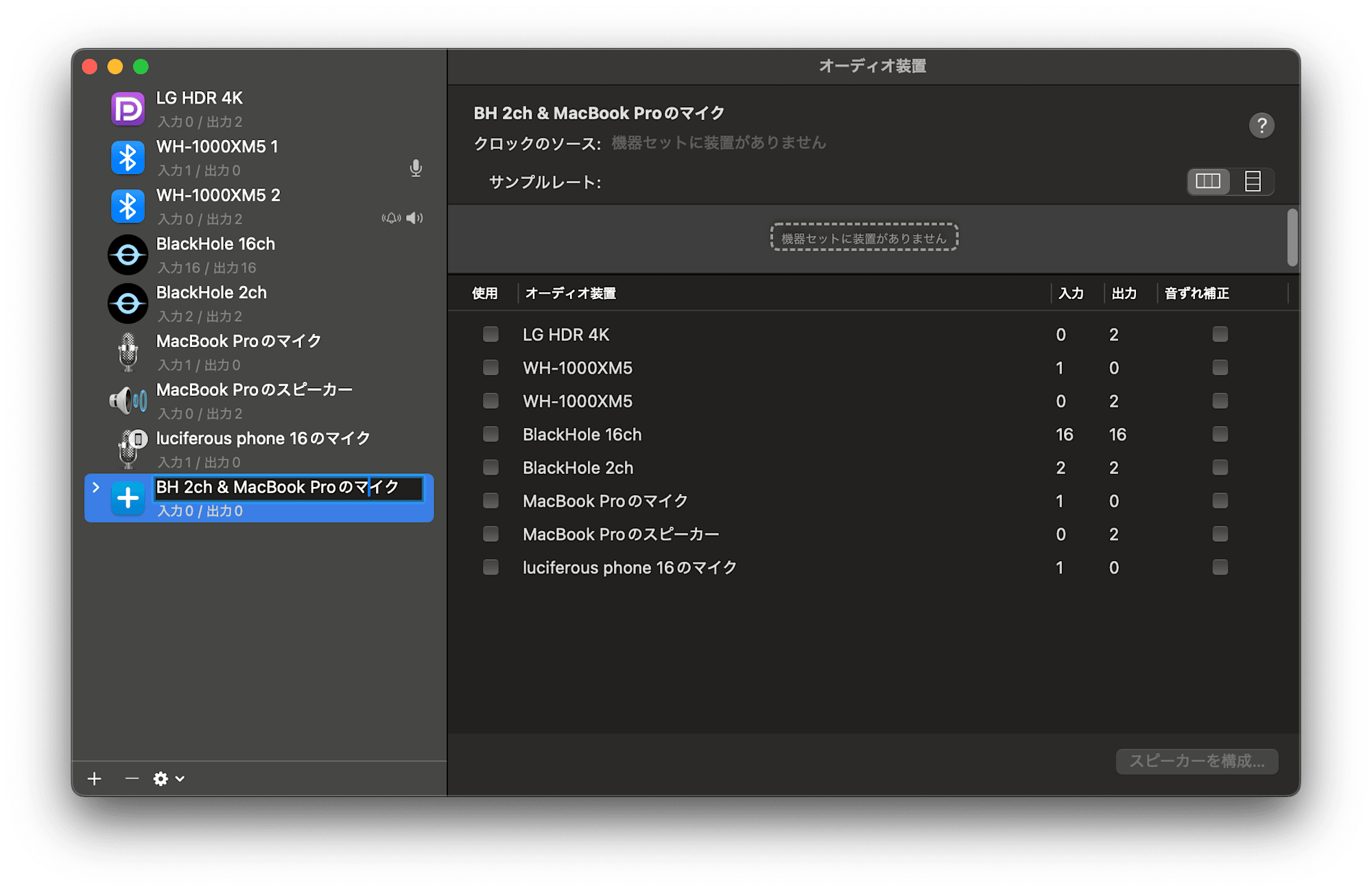Image resolution: width=1372 pixels, height=891 pixels.
Task: Open the gear actions dropdown menu
Action: [x=169, y=779]
